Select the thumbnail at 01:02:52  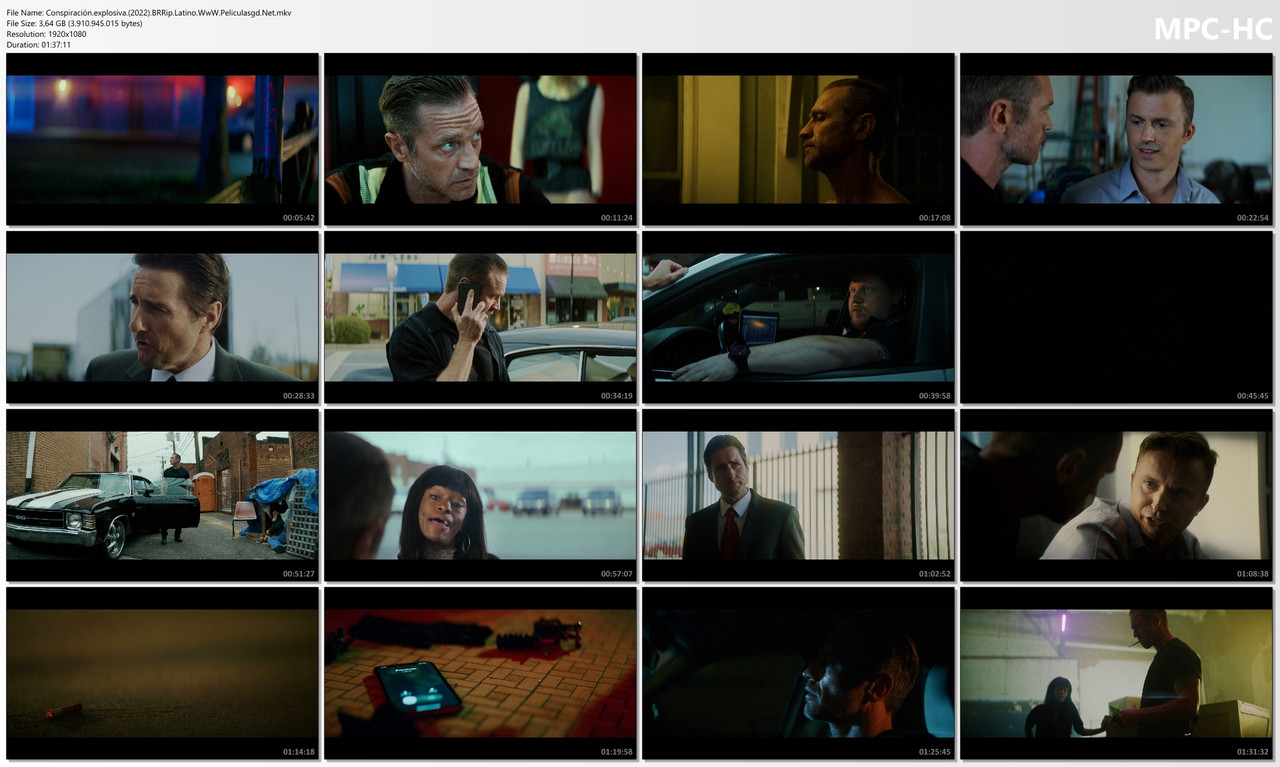click(798, 495)
